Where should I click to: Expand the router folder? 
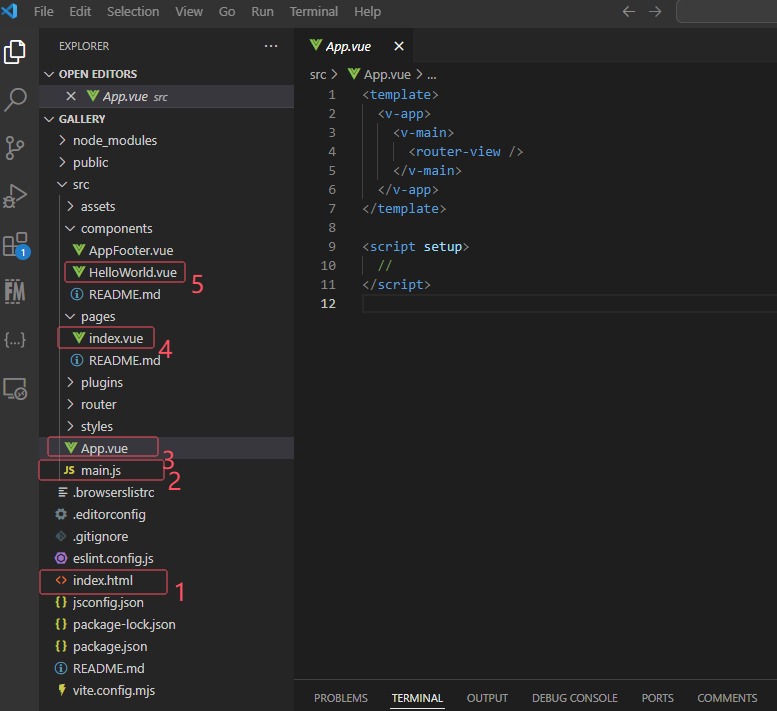coord(98,404)
